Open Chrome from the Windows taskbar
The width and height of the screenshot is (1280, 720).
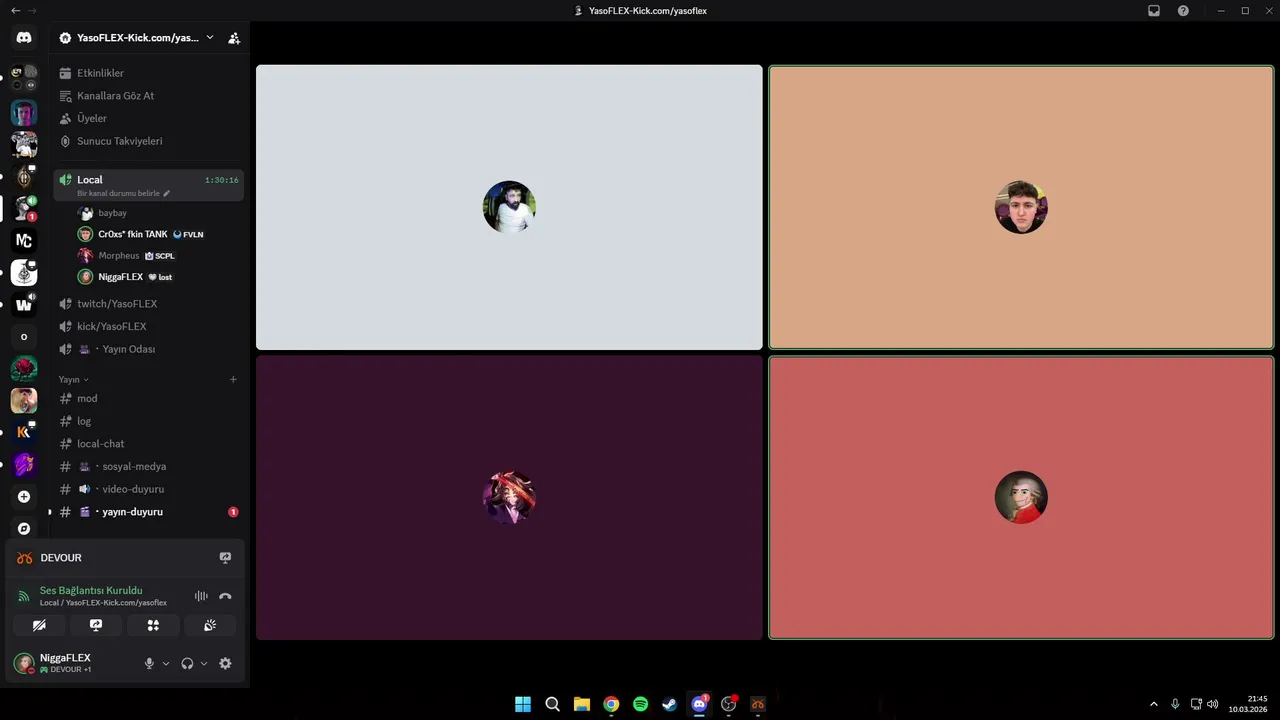[x=611, y=704]
